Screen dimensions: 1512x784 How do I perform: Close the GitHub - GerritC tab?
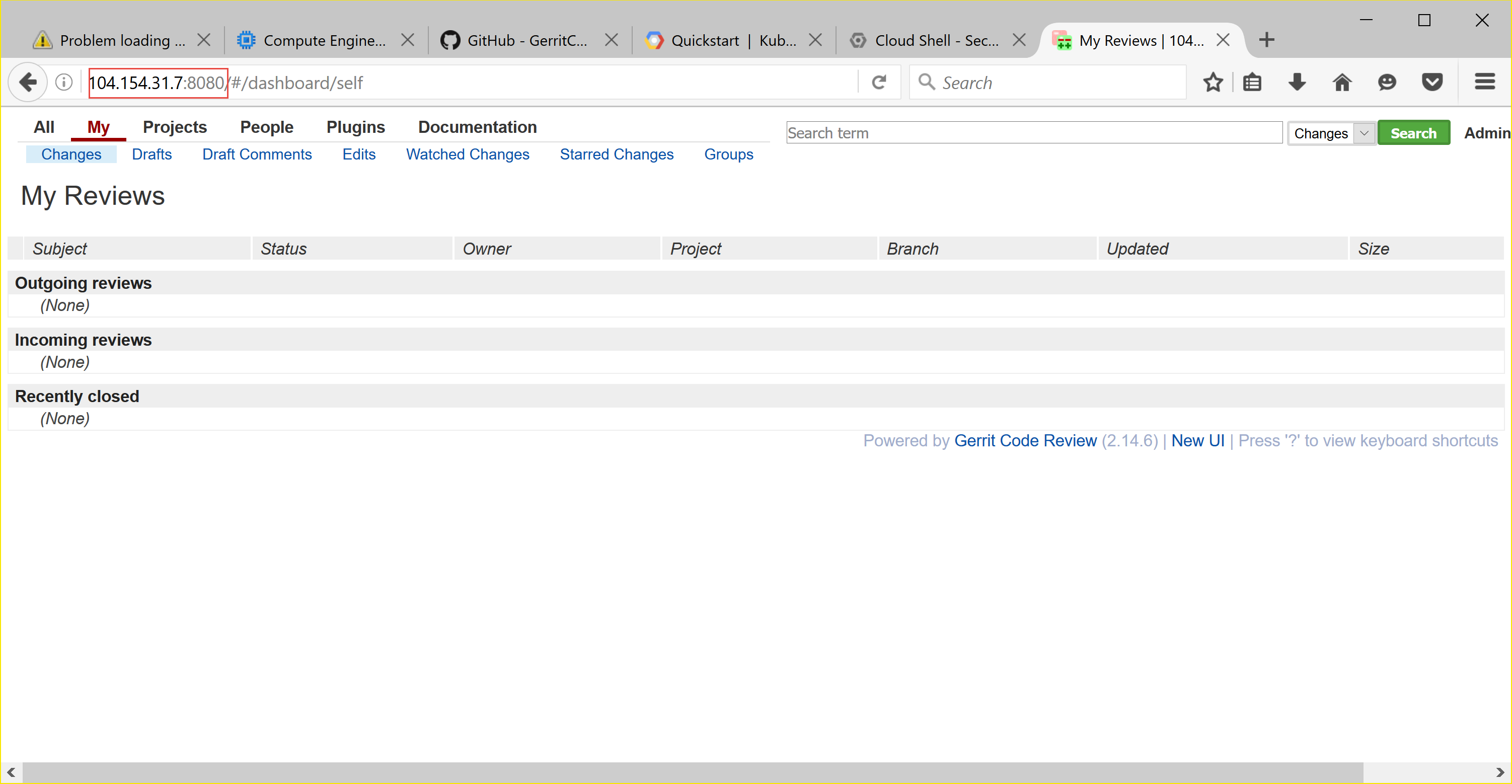point(611,40)
